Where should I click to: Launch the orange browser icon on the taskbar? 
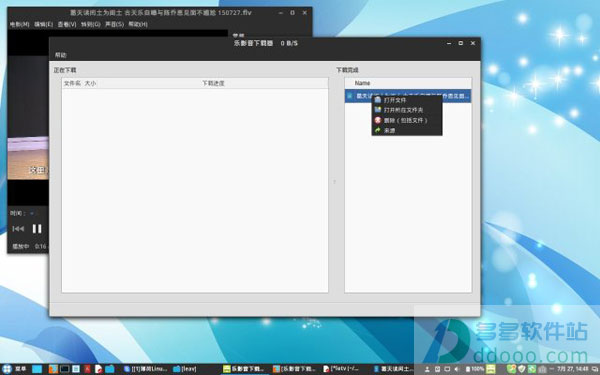tap(53, 369)
